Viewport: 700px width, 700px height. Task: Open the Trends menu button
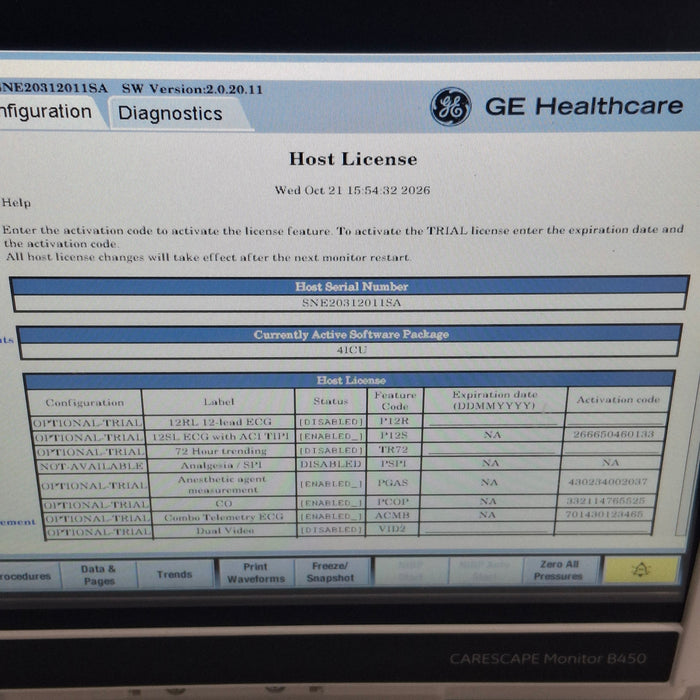pos(174,575)
